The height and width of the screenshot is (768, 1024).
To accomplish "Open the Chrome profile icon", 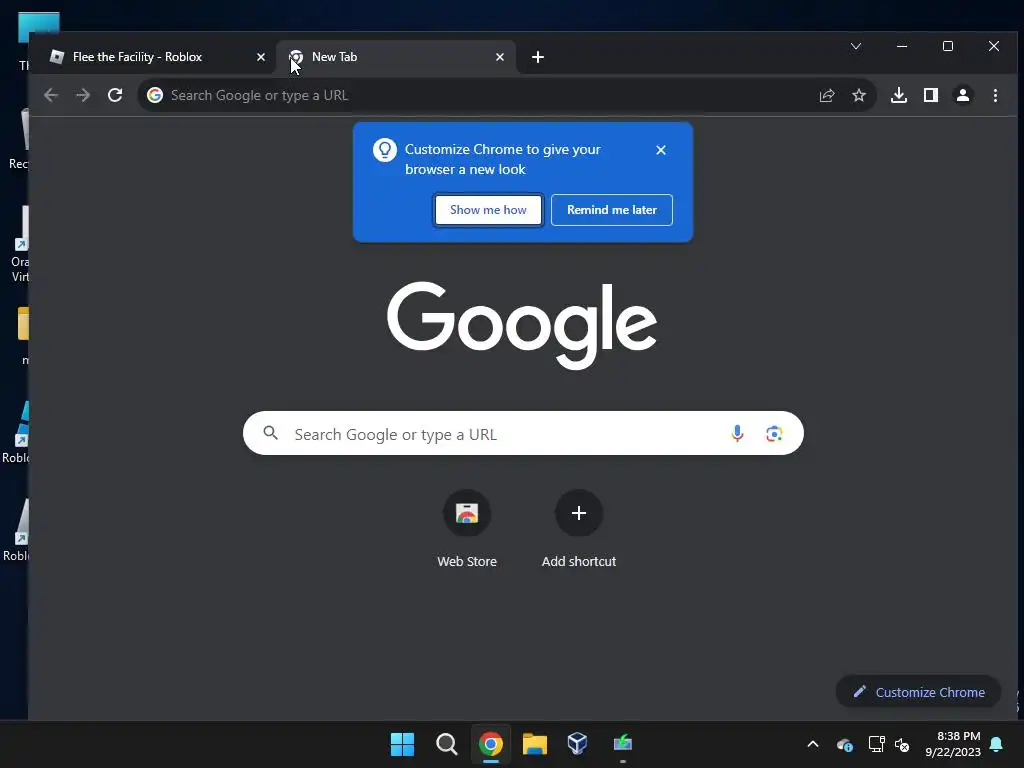I will (963, 95).
